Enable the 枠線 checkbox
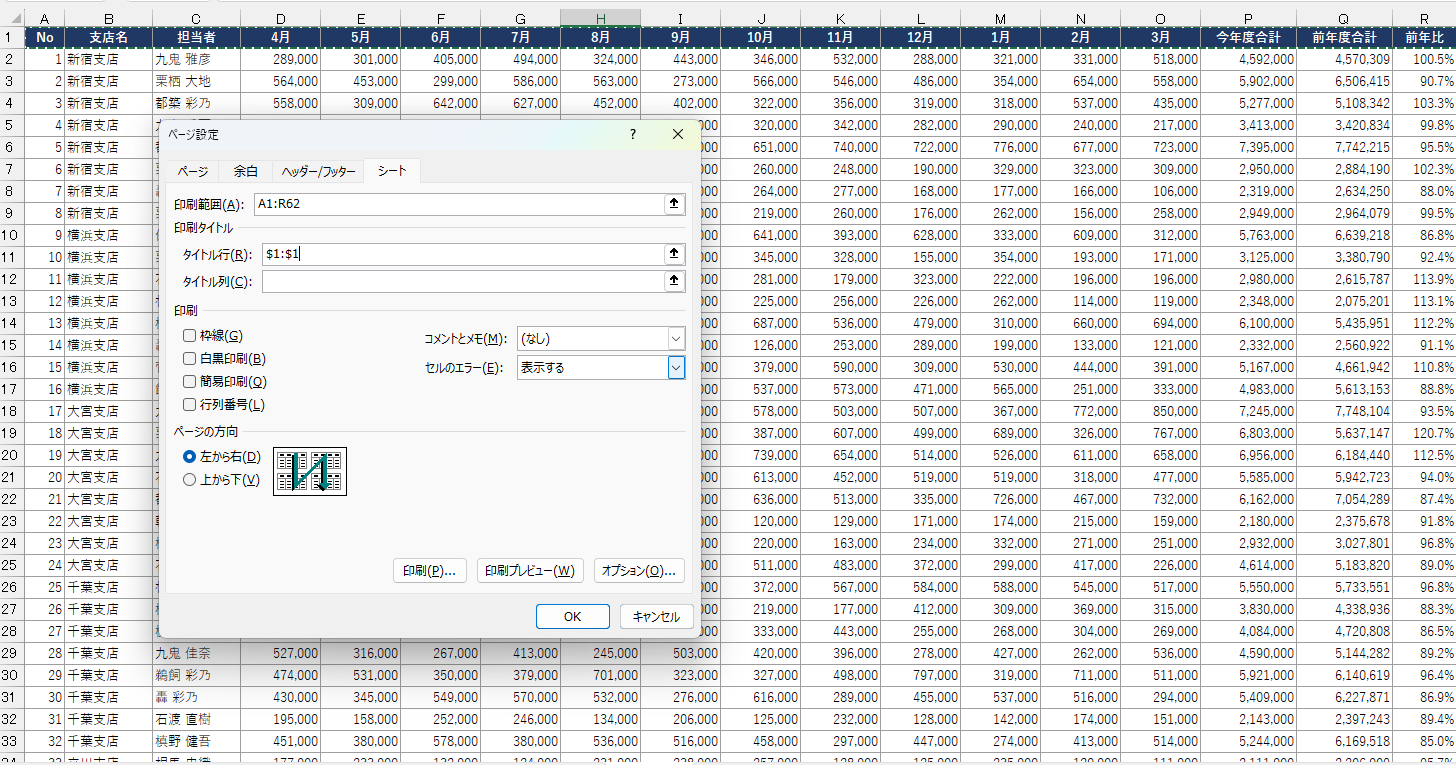Viewport: 1456px width, 765px height. click(189, 336)
